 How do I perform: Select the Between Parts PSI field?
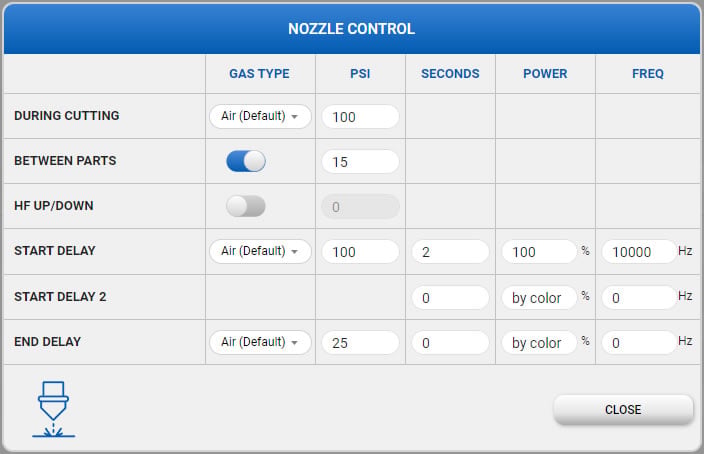360,162
